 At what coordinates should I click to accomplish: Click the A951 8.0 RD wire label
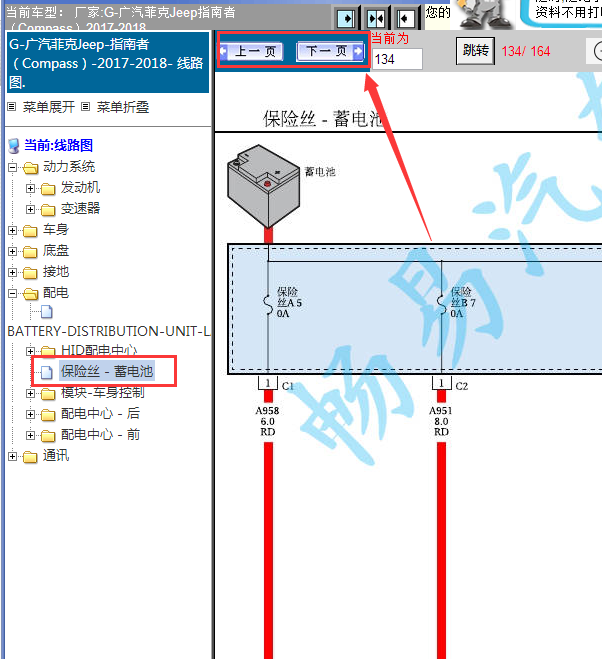coord(441,421)
